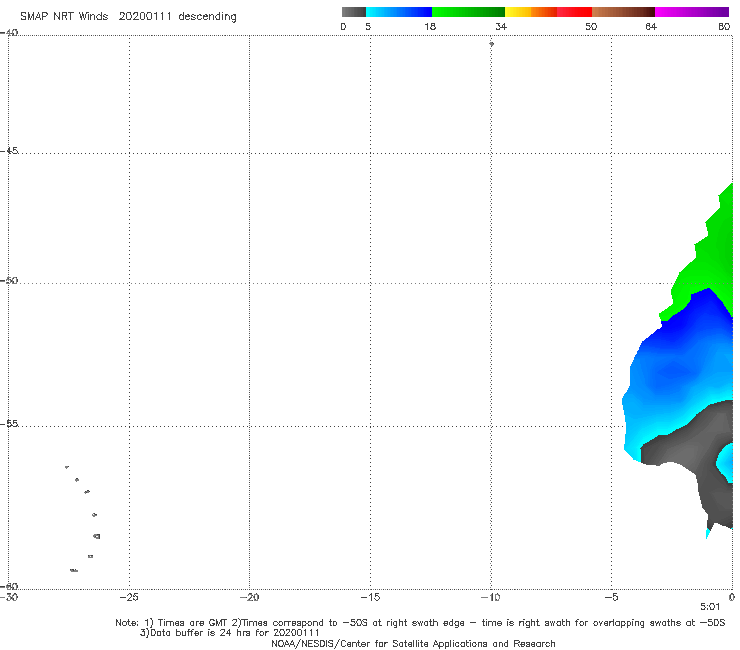
Task: Click the '-20' longitude axis label
Action: tap(249, 597)
